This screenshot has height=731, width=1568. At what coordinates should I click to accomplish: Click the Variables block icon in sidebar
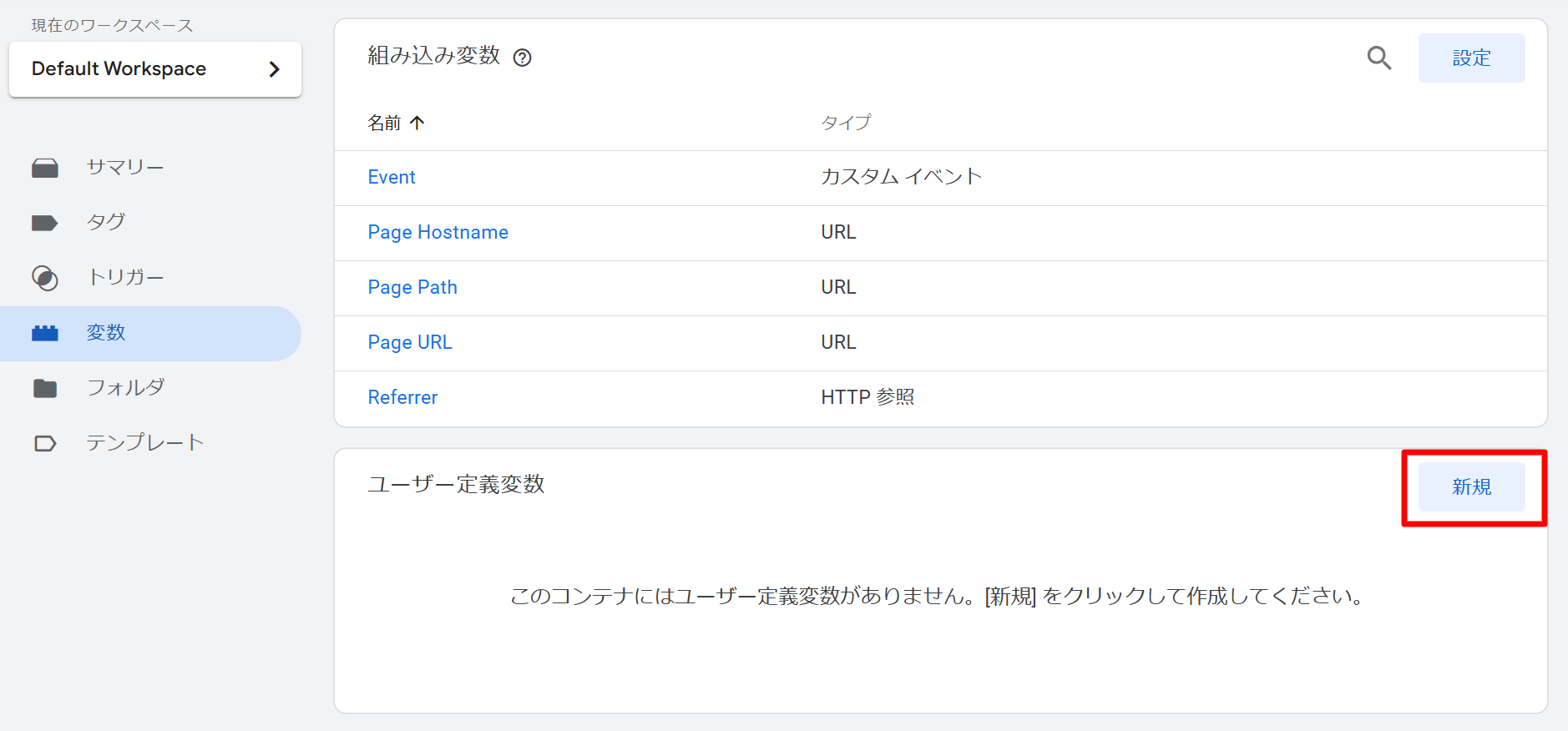tap(45, 333)
